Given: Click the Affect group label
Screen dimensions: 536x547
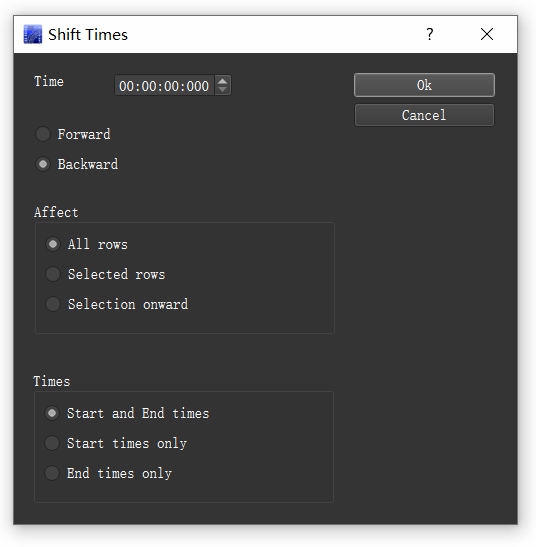Looking at the screenshot, I should click(56, 212).
